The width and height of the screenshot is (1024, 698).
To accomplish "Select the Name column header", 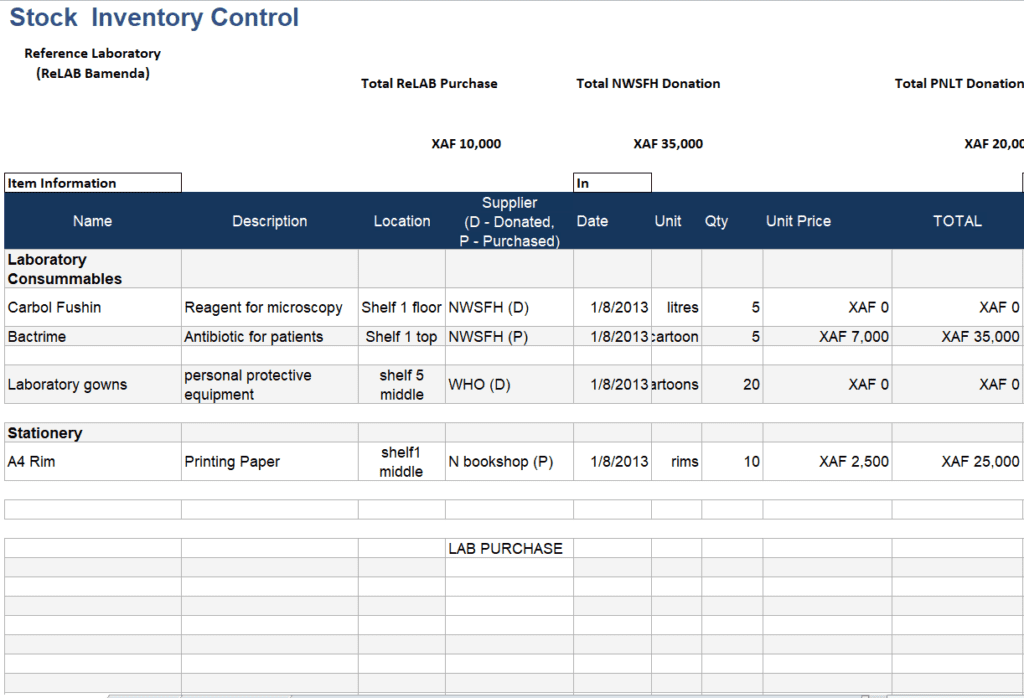I will click(x=93, y=221).
